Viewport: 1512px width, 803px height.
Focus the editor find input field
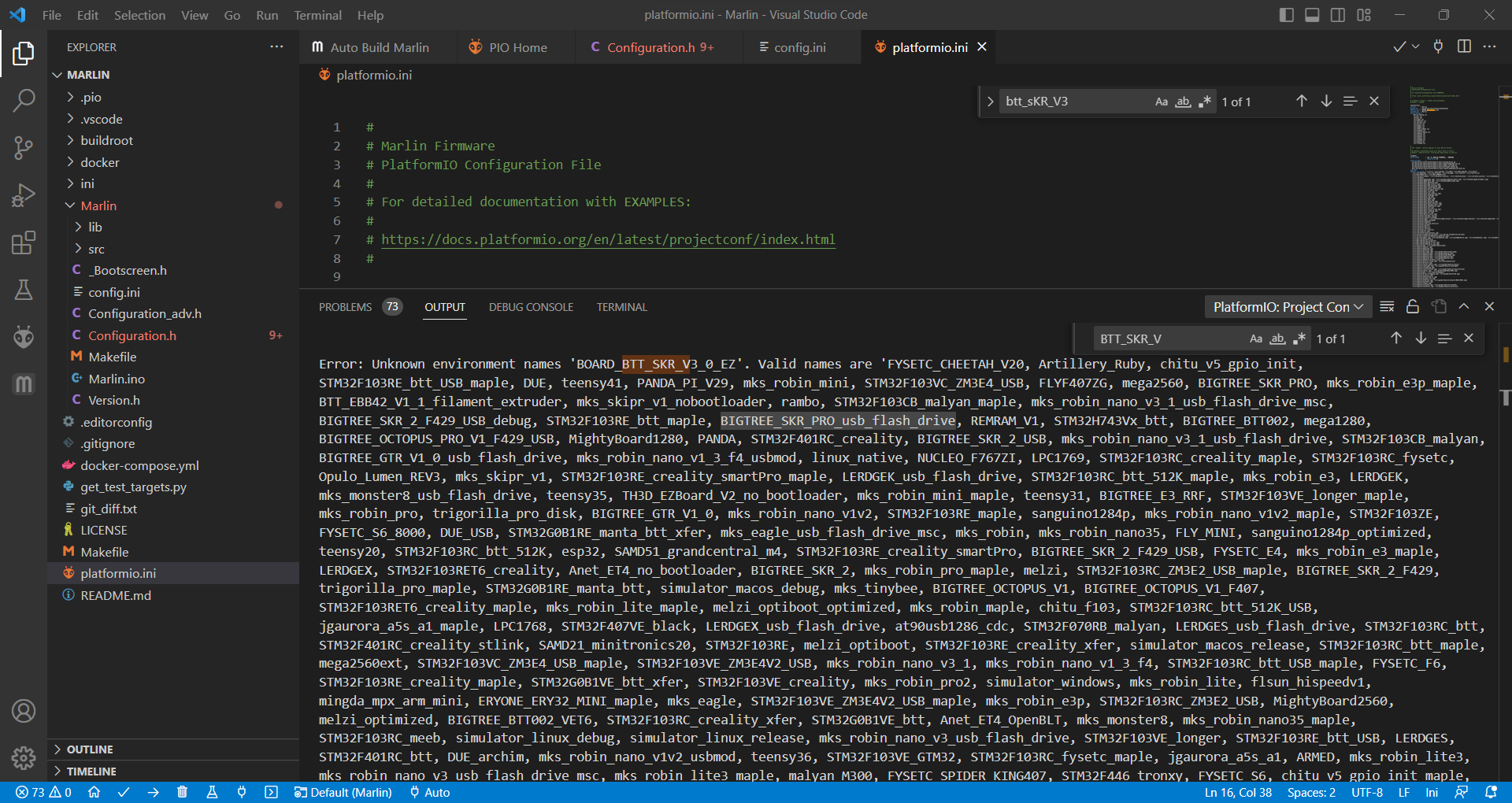pyautogui.click(x=1071, y=102)
